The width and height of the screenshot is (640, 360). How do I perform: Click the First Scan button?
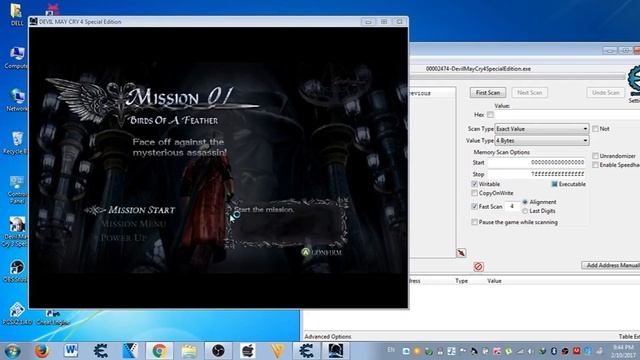(488, 93)
